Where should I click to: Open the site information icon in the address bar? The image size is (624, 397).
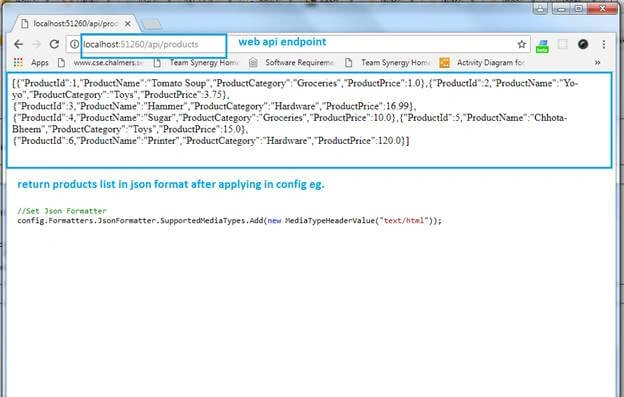[x=74, y=44]
